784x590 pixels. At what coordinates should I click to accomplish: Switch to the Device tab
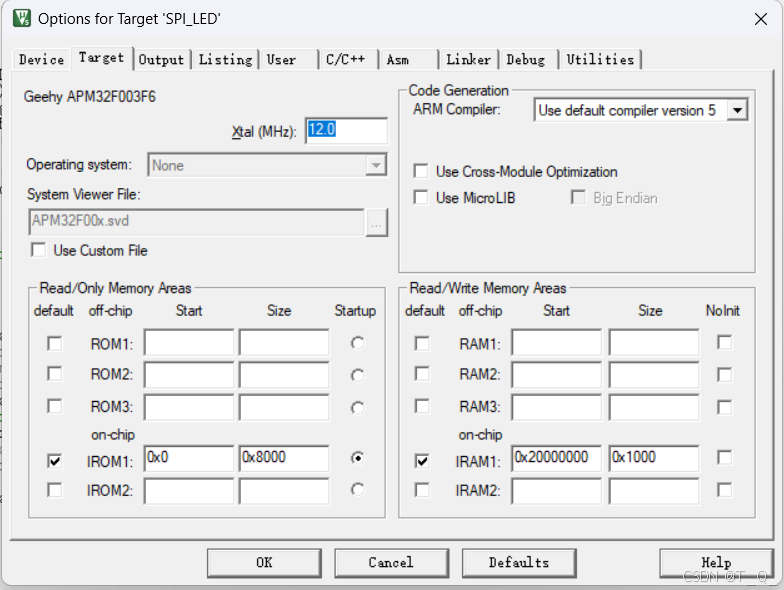(x=42, y=60)
